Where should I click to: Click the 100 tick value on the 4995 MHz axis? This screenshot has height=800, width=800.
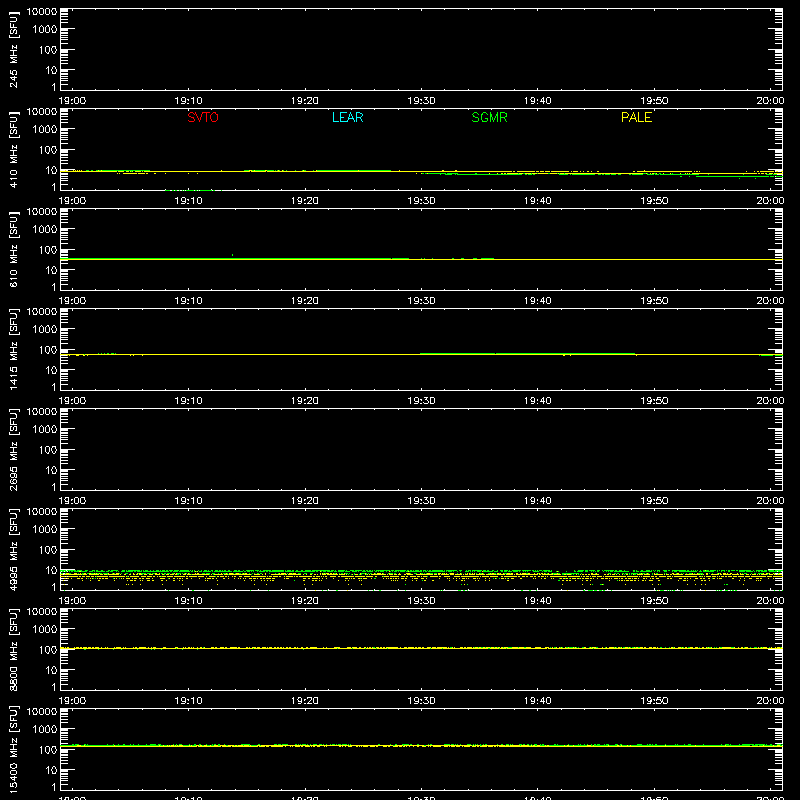[x=48, y=550]
